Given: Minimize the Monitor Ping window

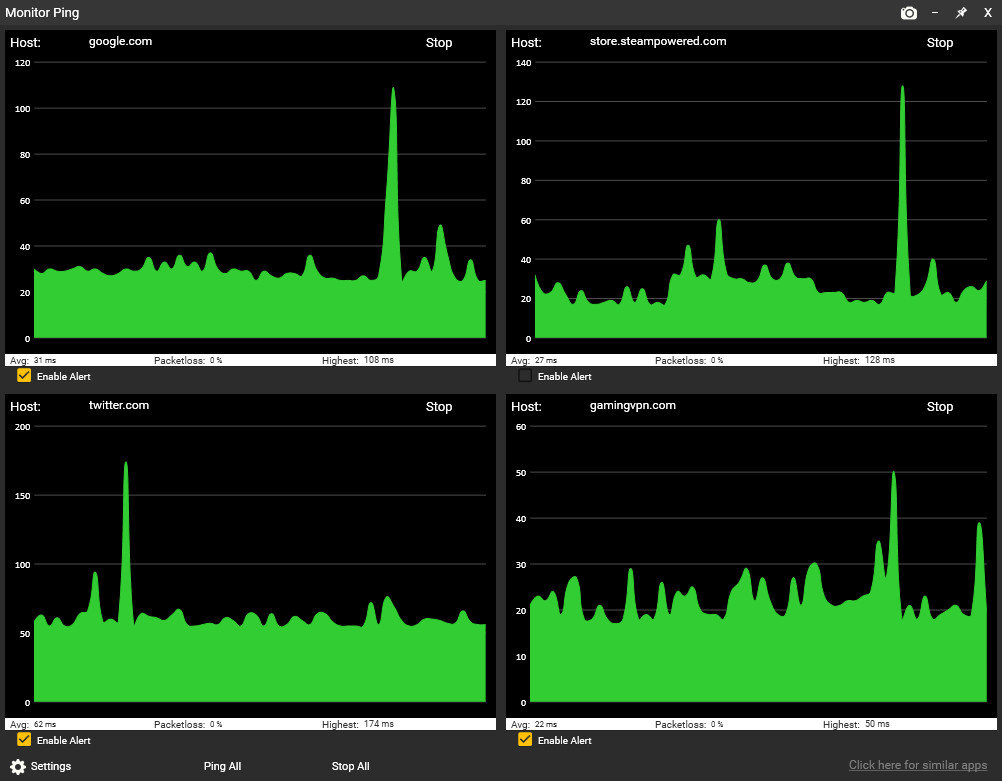Looking at the screenshot, I should [x=935, y=13].
